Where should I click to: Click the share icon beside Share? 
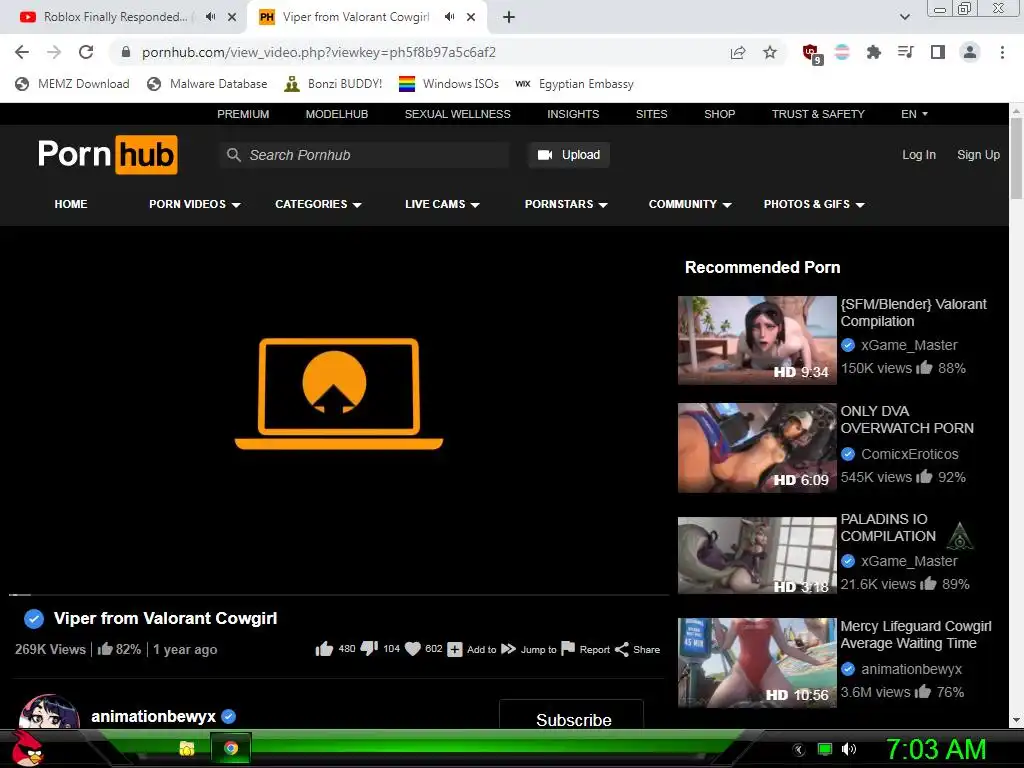point(622,649)
